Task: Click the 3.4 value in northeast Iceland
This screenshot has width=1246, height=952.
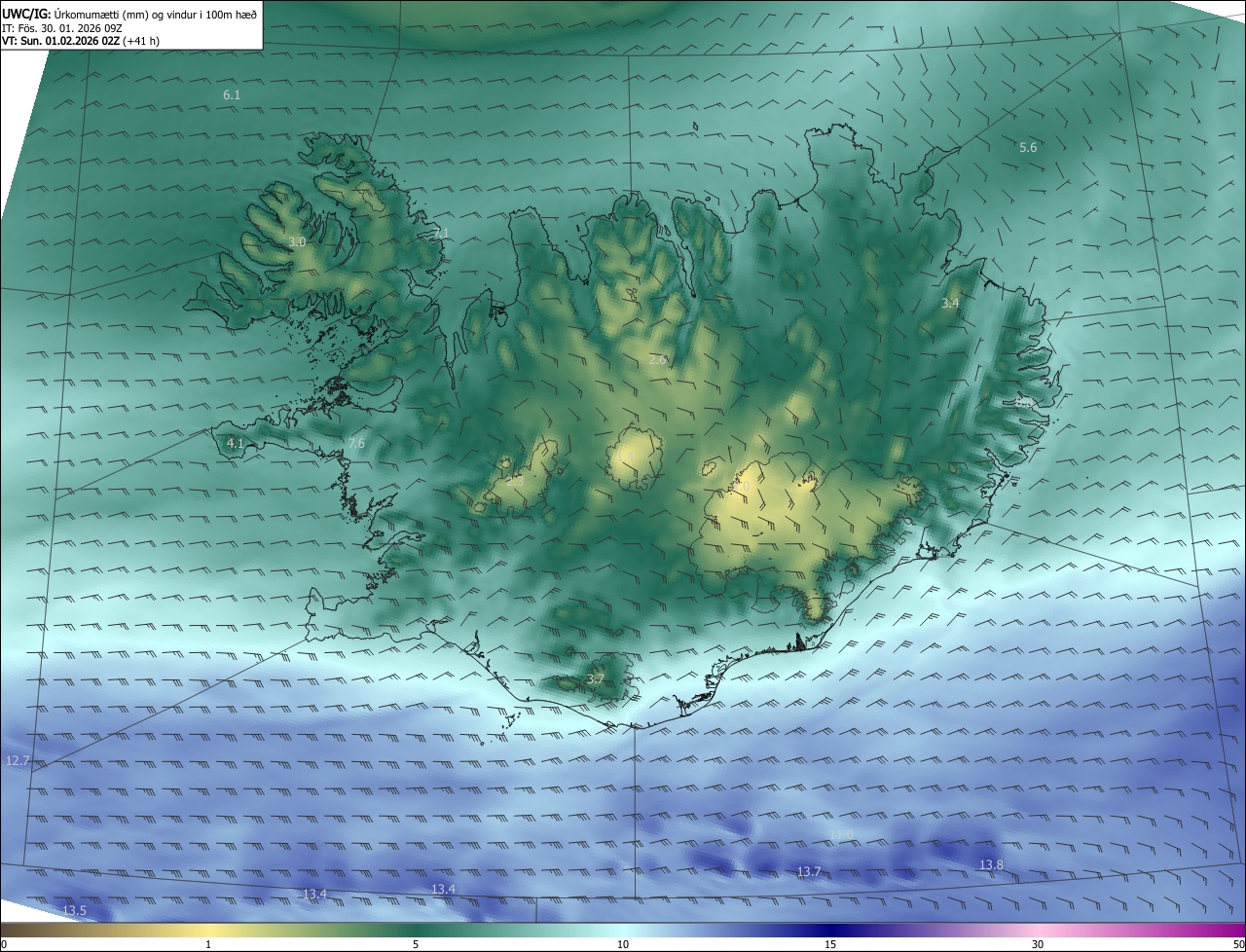Action: point(950,304)
